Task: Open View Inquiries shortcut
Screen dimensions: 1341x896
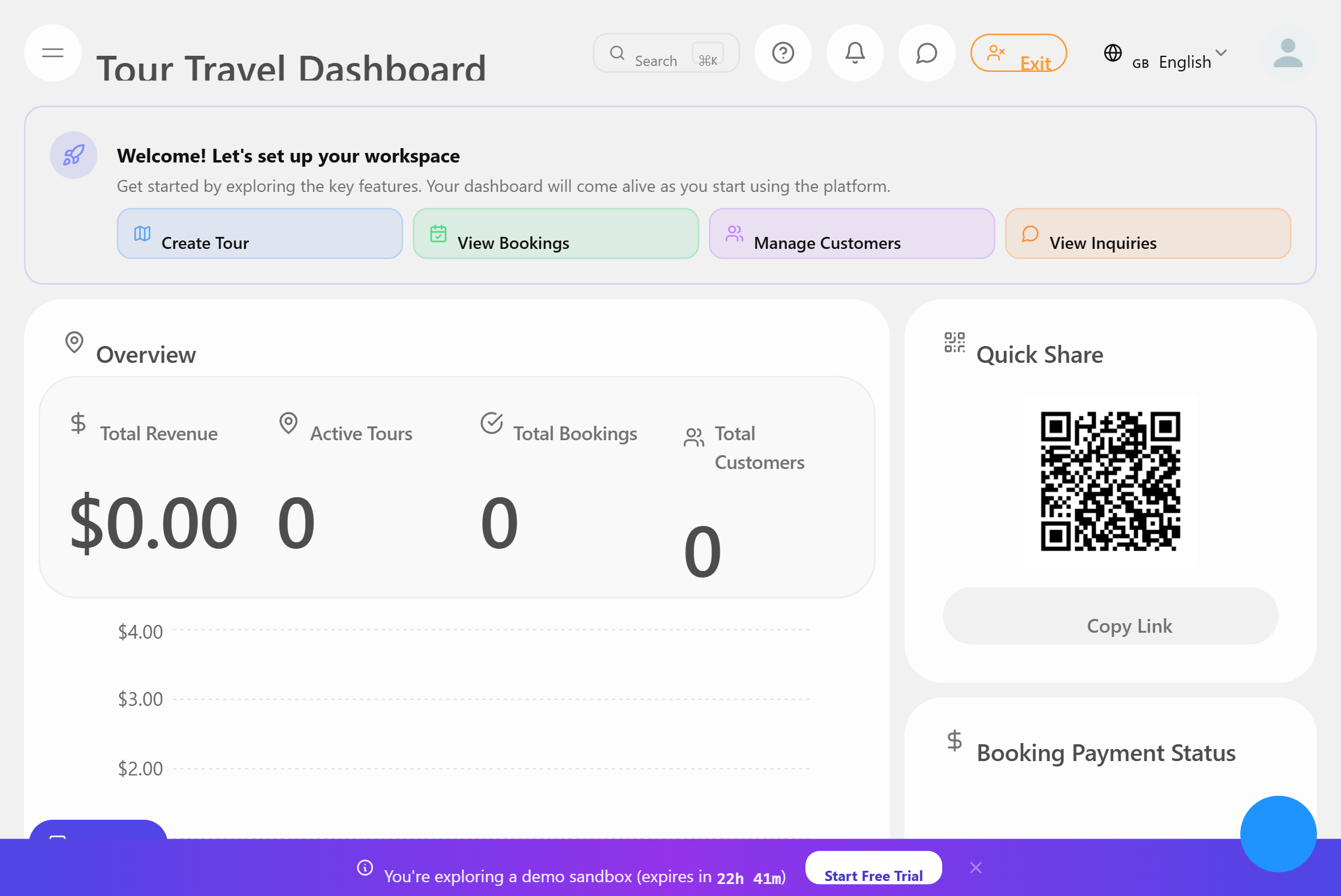Action: [x=1147, y=234]
